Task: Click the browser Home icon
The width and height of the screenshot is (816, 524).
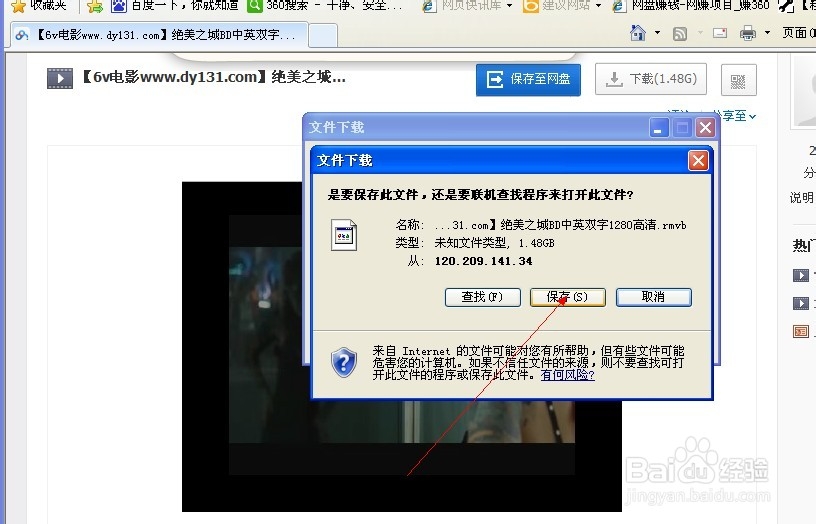Action: coord(638,33)
